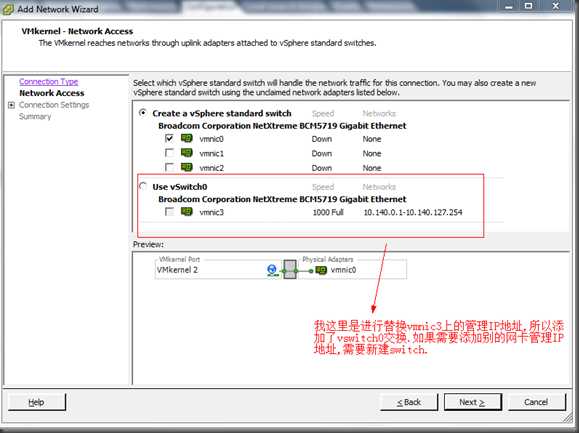
Task: Click the vmnic3 adapter name
Action: (212, 212)
